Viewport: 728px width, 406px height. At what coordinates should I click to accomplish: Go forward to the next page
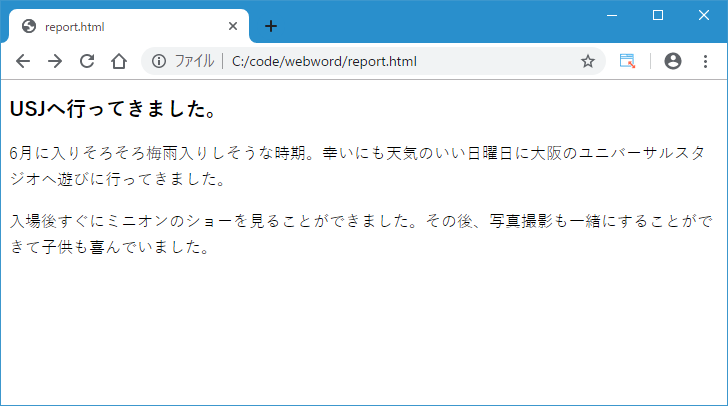coord(55,61)
